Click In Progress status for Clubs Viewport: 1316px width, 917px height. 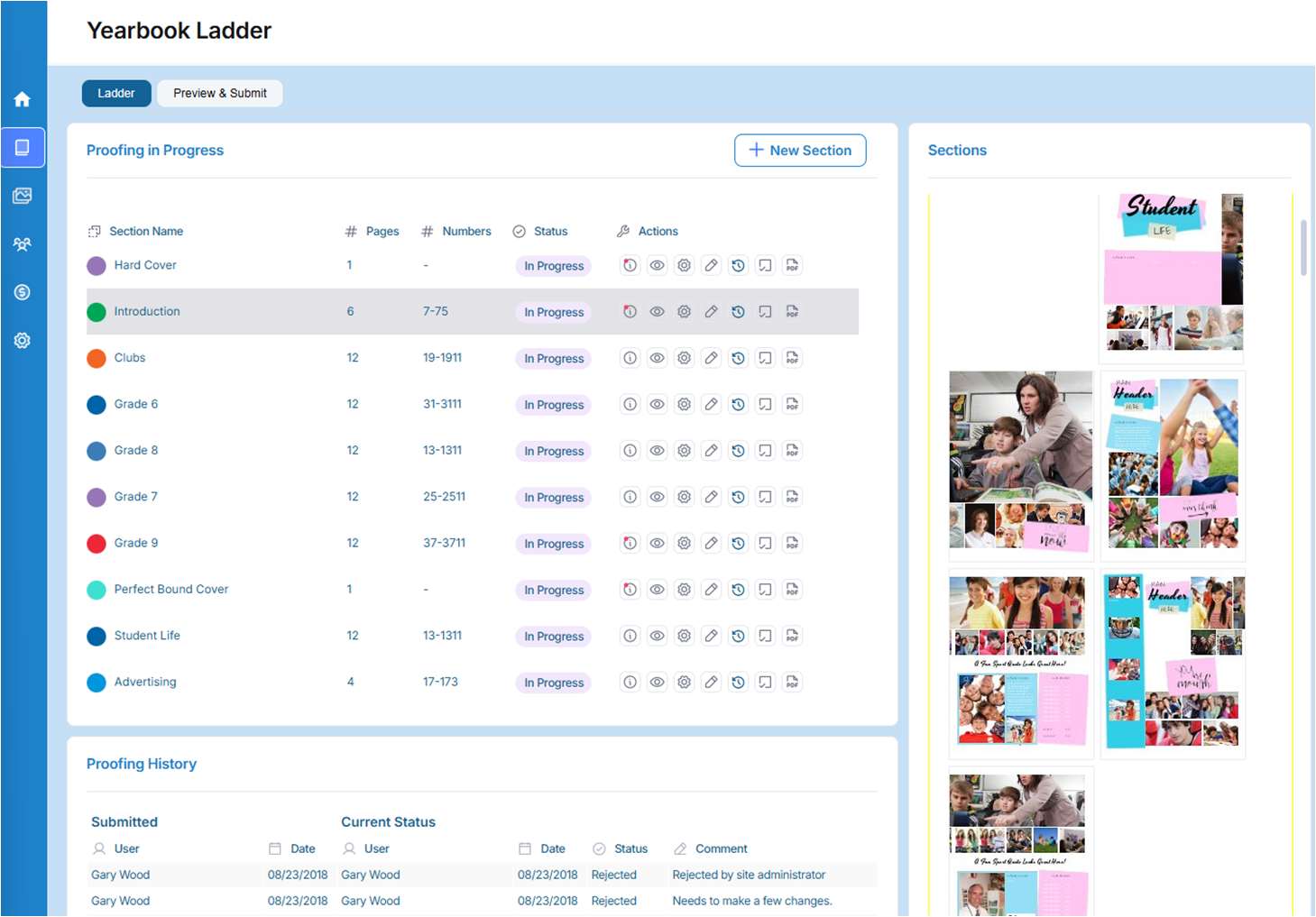click(x=554, y=359)
